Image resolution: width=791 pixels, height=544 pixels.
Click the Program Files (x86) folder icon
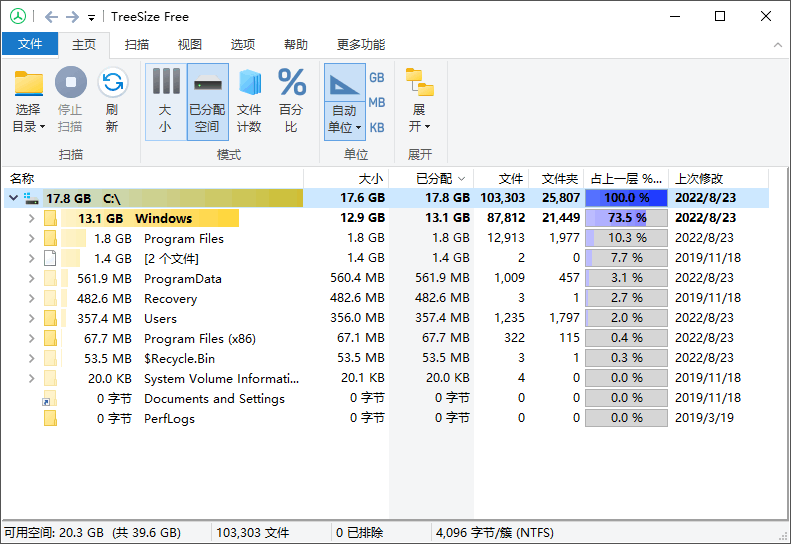50,338
